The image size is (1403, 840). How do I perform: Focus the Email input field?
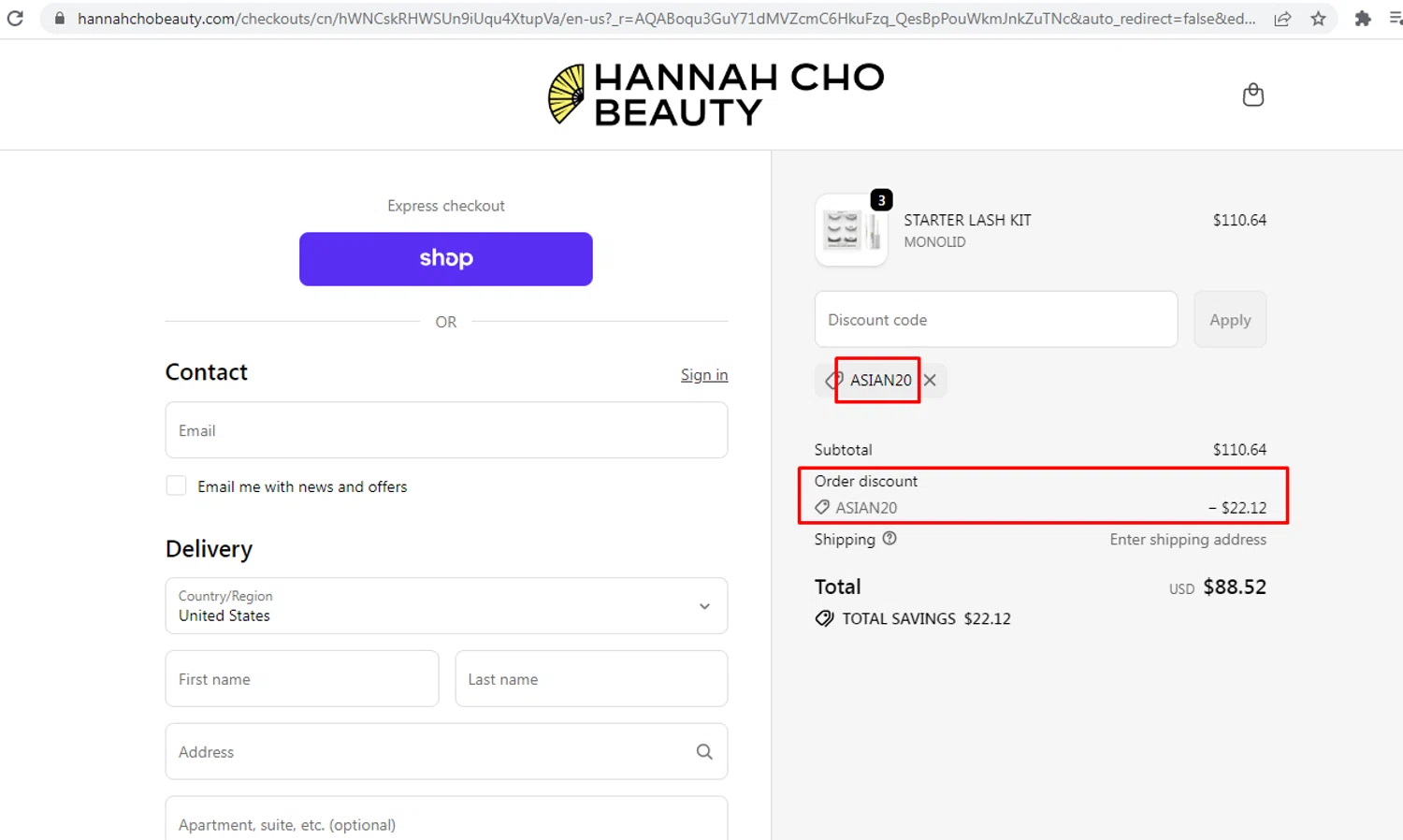pos(446,430)
